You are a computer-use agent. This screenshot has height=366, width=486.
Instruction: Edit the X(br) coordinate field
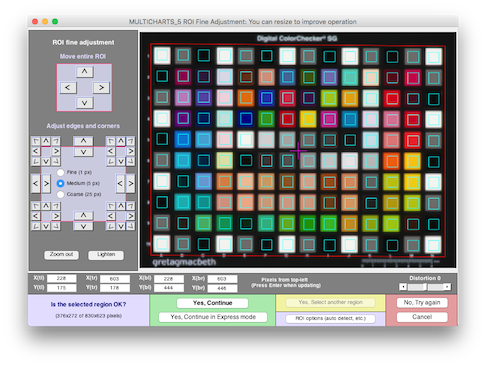222,279
